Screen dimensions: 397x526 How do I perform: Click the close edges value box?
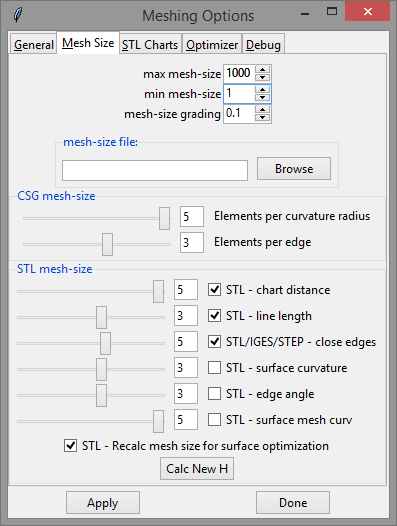[x=186, y=341]
